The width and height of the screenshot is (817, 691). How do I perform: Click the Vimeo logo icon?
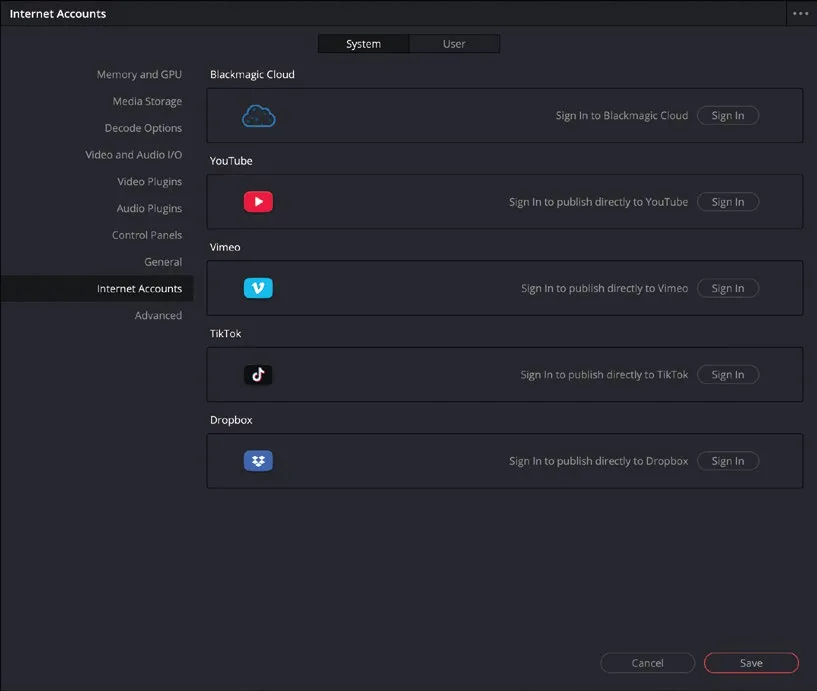[258, 288]
